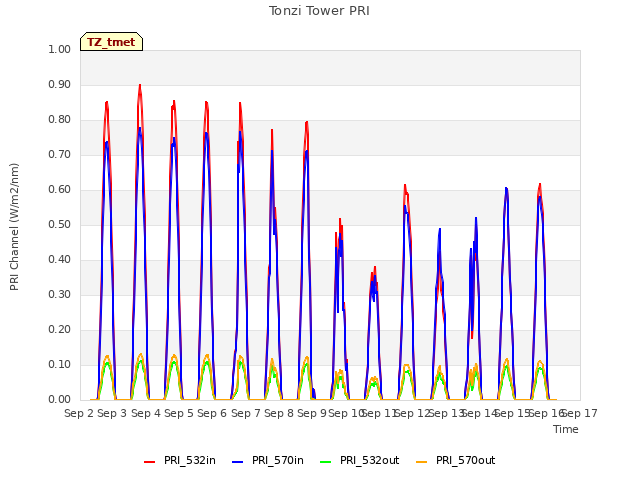The image size is (640, 480).
Task: Toggle the PRI_532in legend entry
Action: pos(180,460)
